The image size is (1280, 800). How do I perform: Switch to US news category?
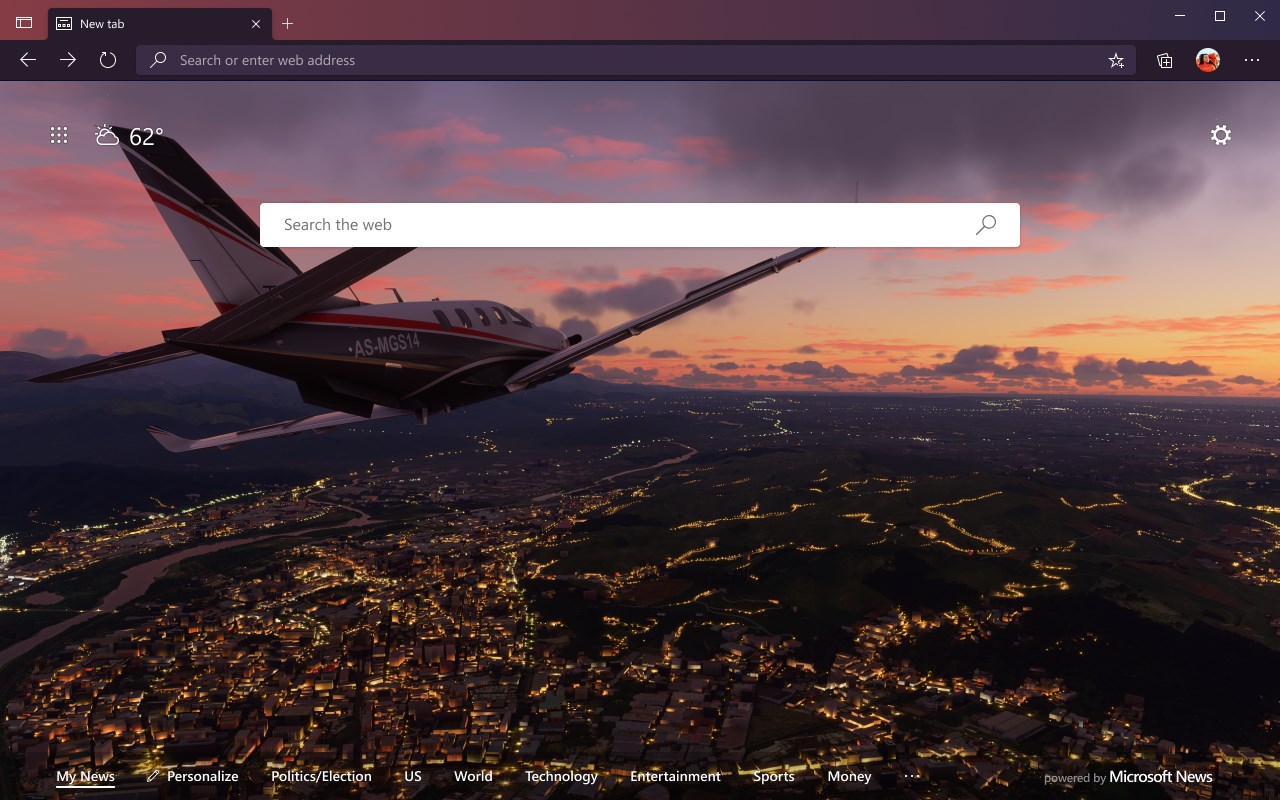tap(413, 776)
